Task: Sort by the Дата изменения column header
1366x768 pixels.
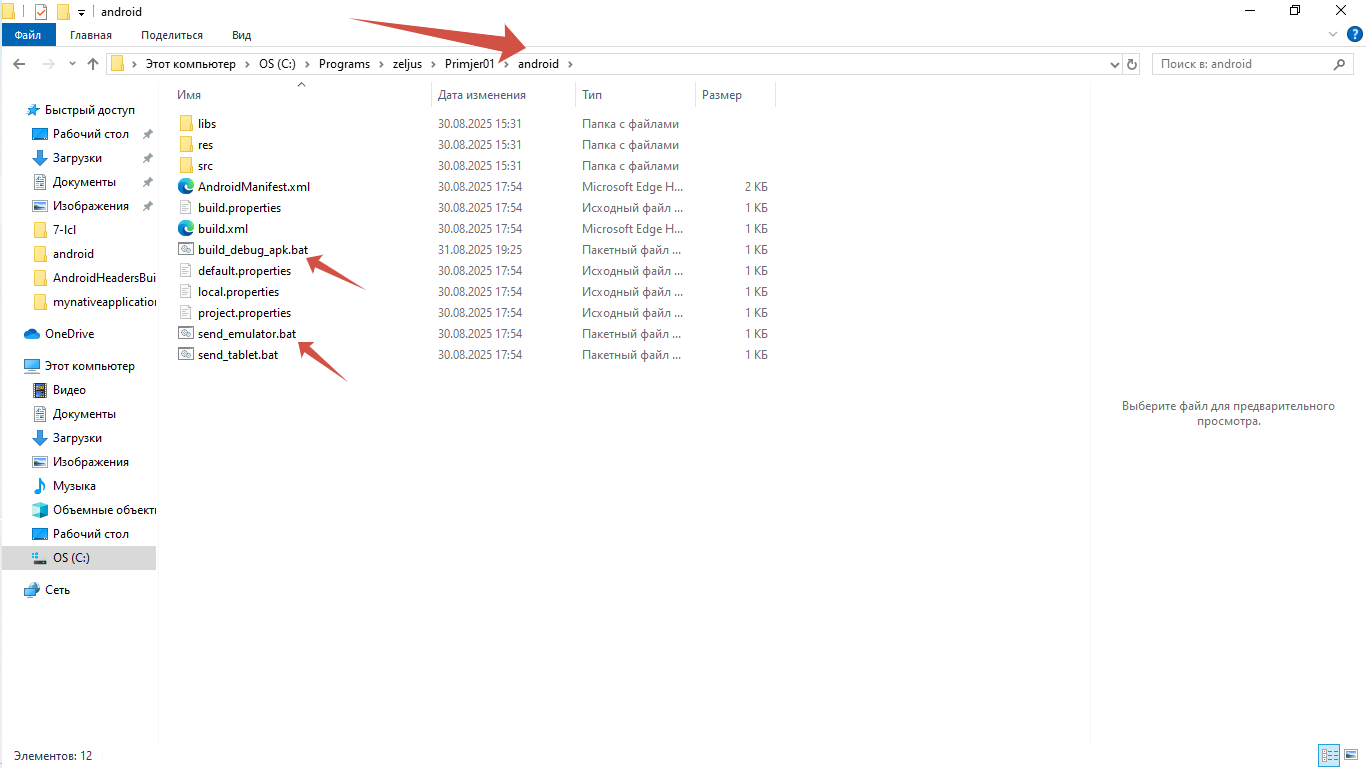Action: [x=482, y=95]
